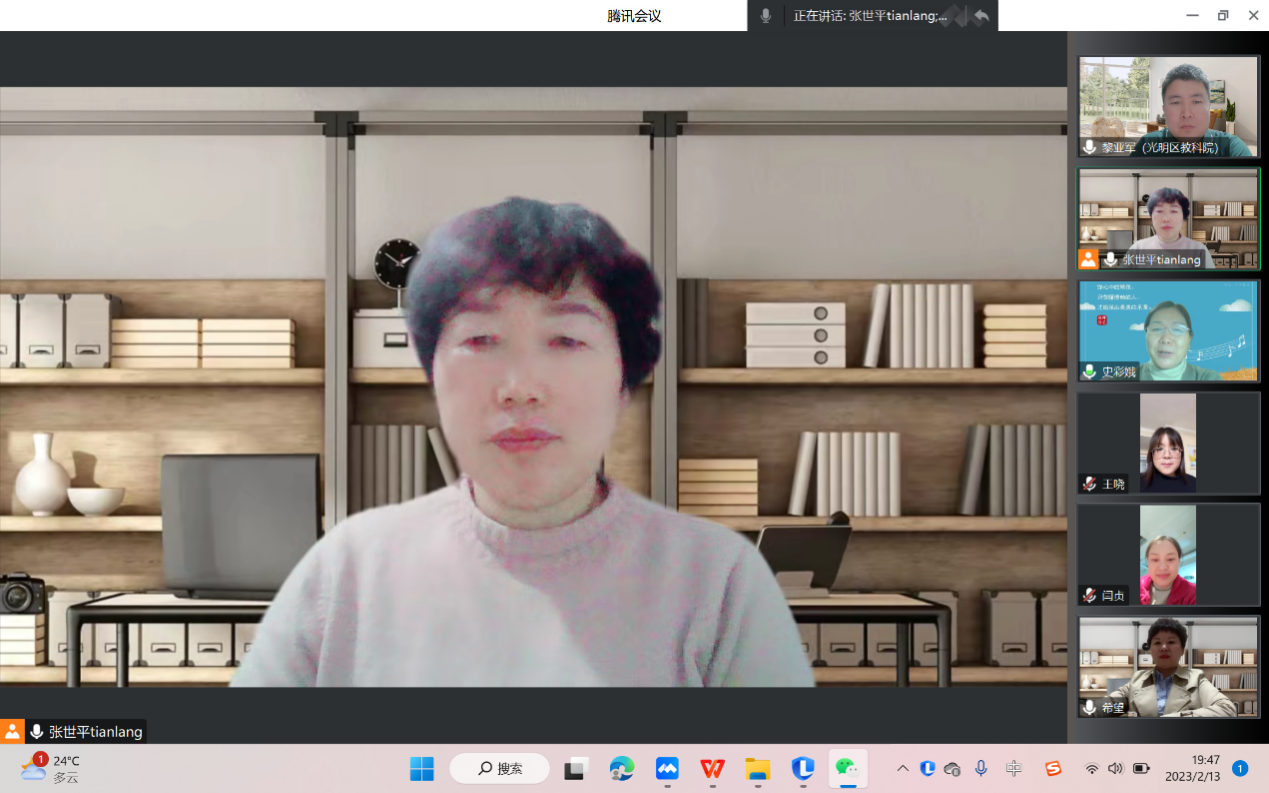
Task: Click the Sogou input icon in the system tray
Action: [x=1053, y=768]
